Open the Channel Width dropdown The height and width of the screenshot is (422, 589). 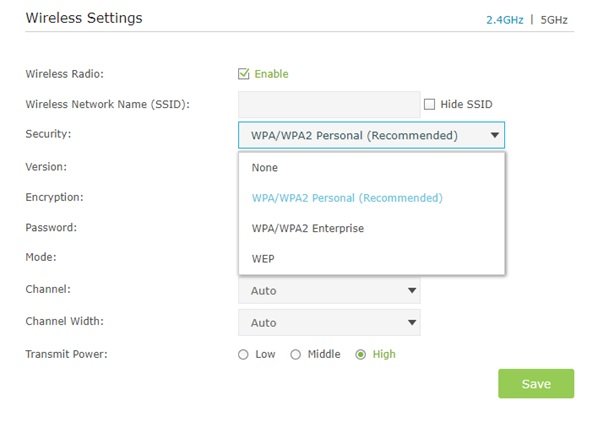tap(329, 322)
